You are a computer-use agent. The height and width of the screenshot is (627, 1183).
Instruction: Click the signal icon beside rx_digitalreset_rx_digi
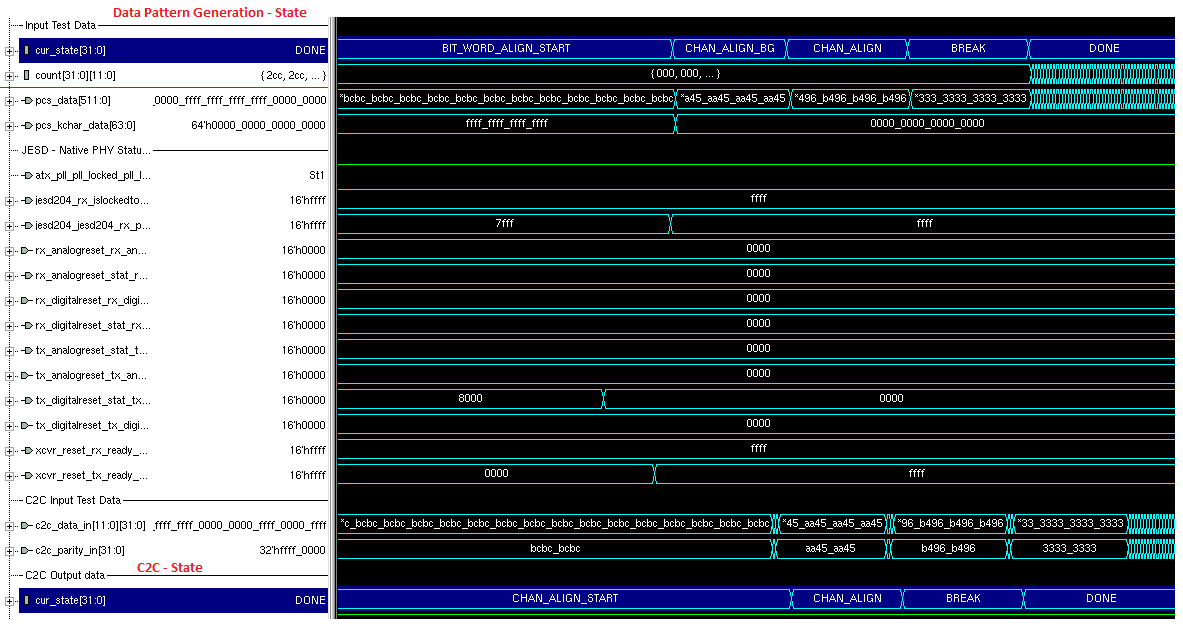(x=26, y=300)
